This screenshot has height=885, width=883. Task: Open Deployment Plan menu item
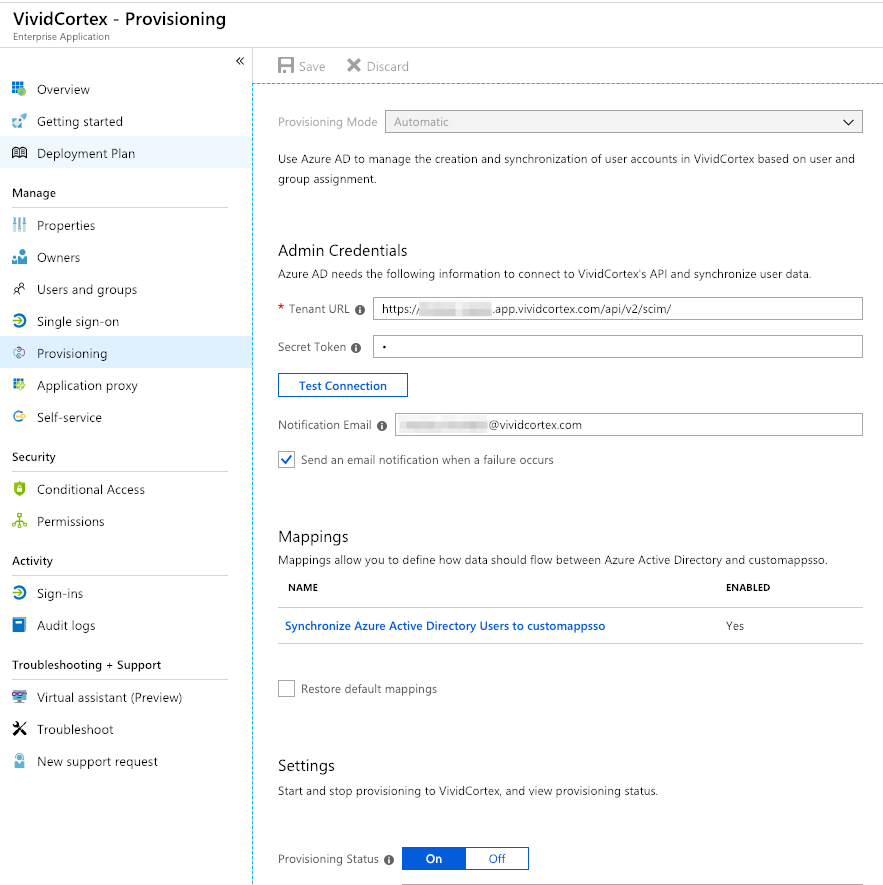pos(86,154)
